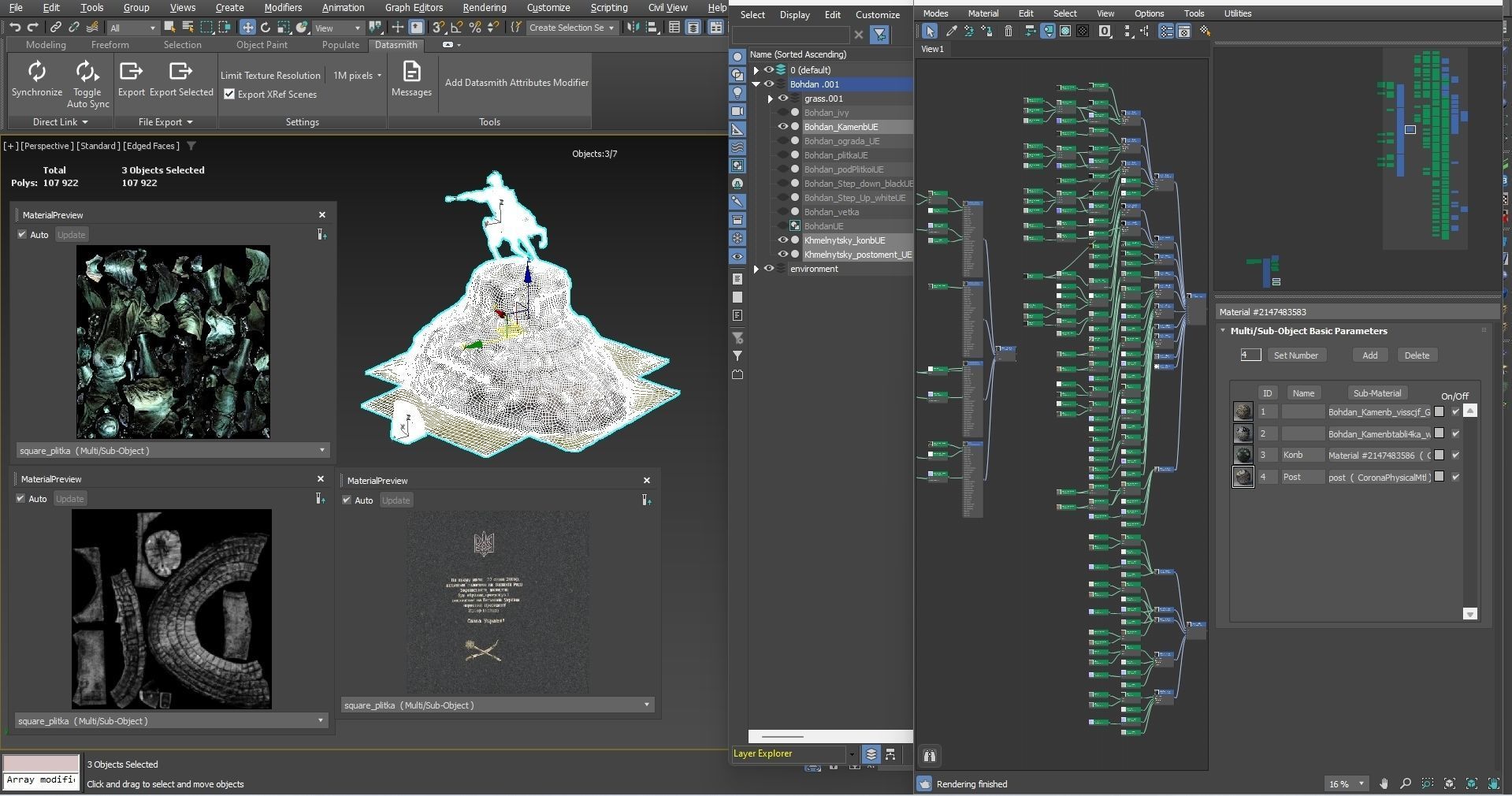Viewport: 1512px width, 796px height.
Task: Toggle On/Off checkbox for sub-material Post
Action: (x=1455, y=478)
